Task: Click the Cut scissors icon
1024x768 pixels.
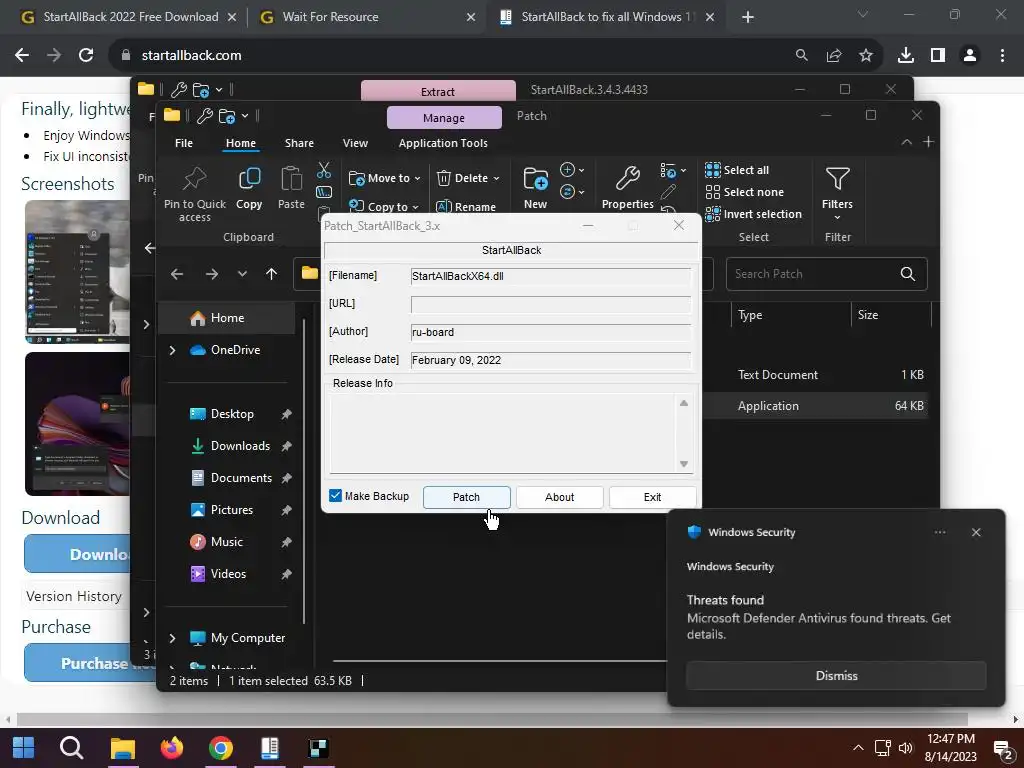Action: pos(324,170)
